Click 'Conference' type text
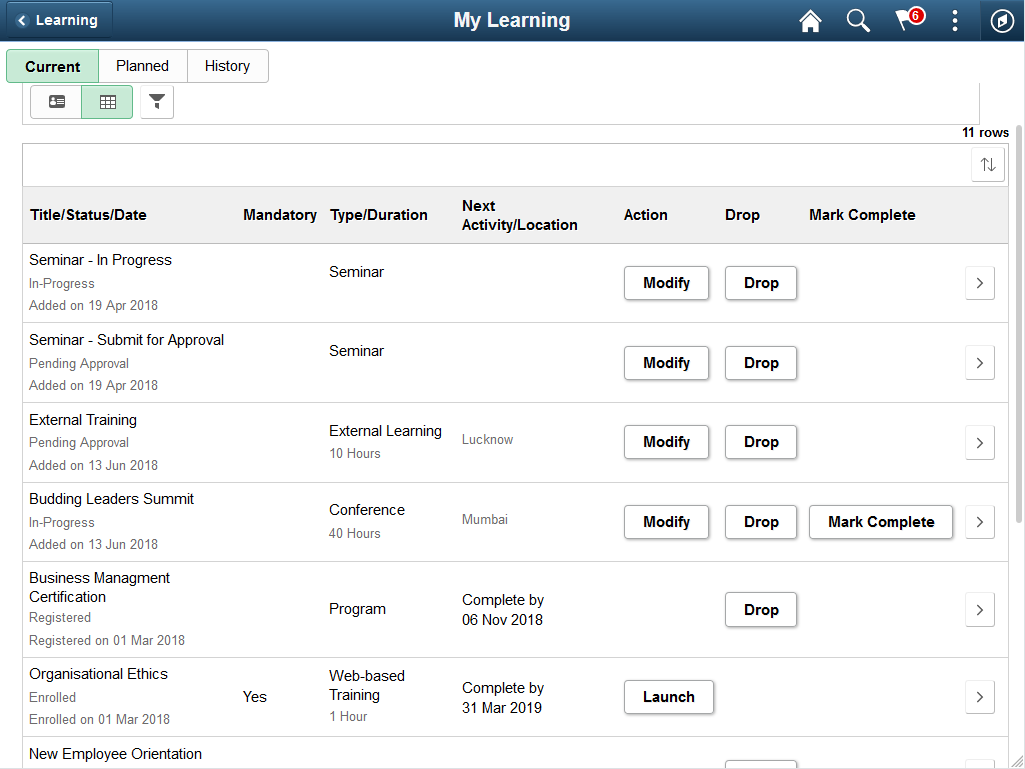Viewport: 1025px width, 769px height. pos(367,510)
